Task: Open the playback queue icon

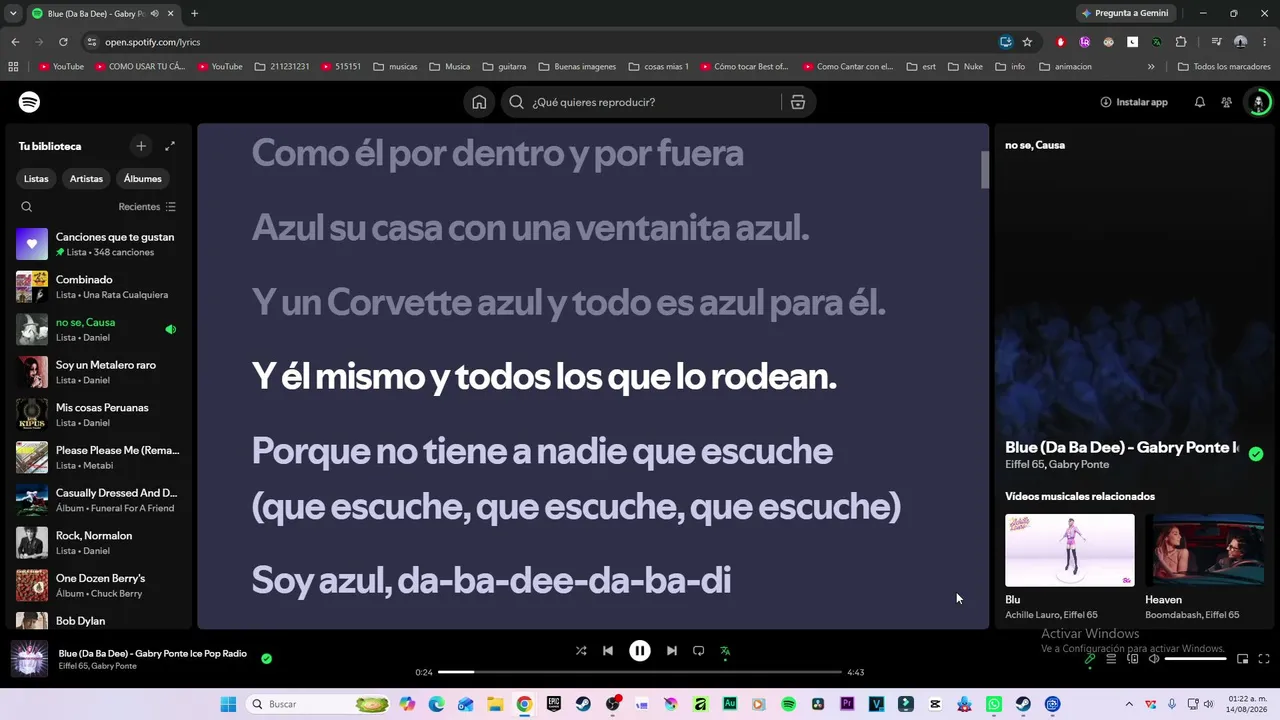Action: [1111, 659]
